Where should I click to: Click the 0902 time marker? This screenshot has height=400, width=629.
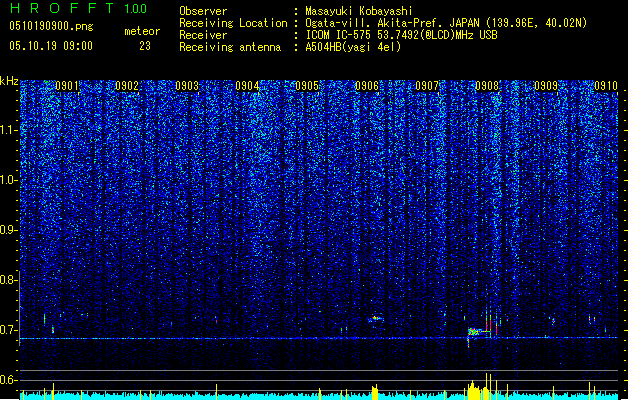[127, 86]
